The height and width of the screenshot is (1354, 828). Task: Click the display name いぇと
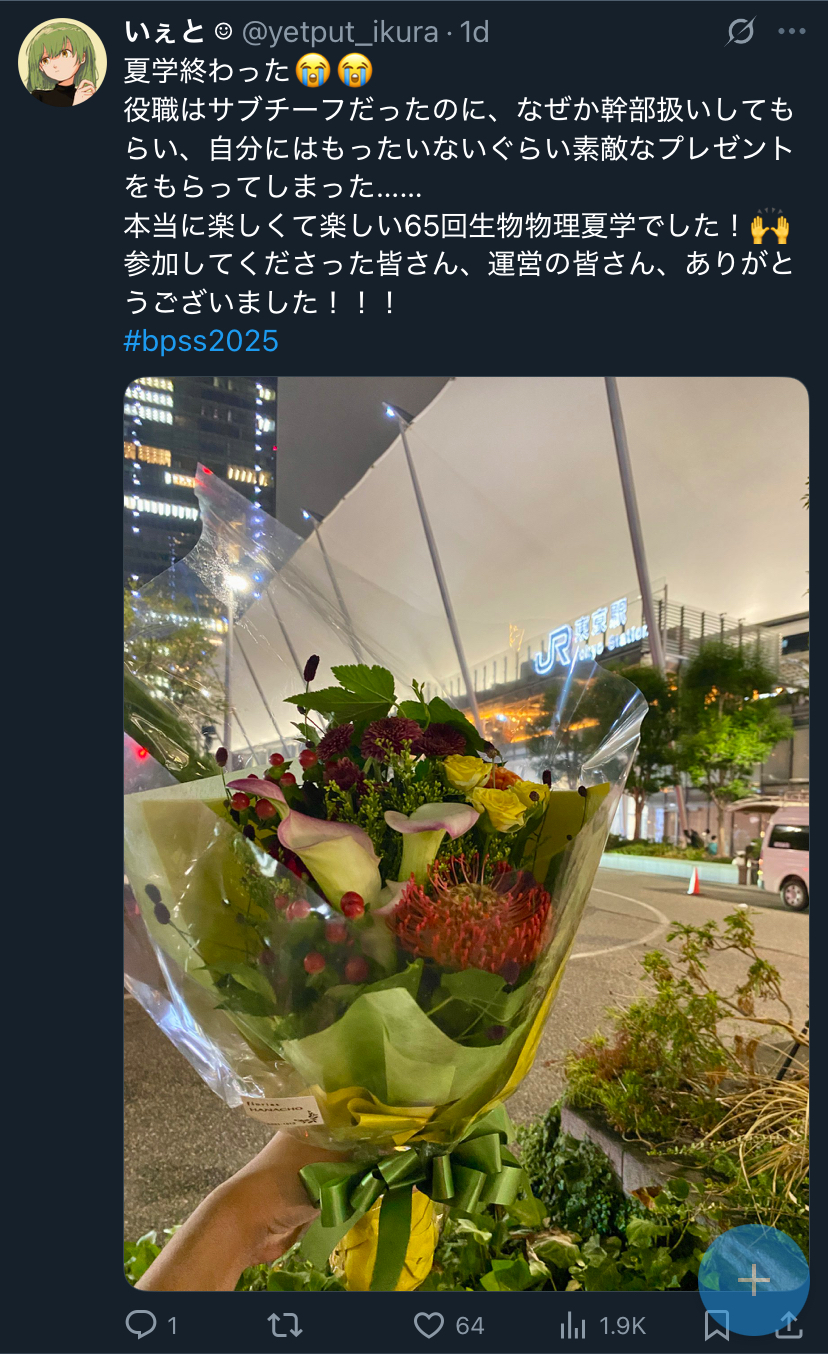click(x=165, y=32)
